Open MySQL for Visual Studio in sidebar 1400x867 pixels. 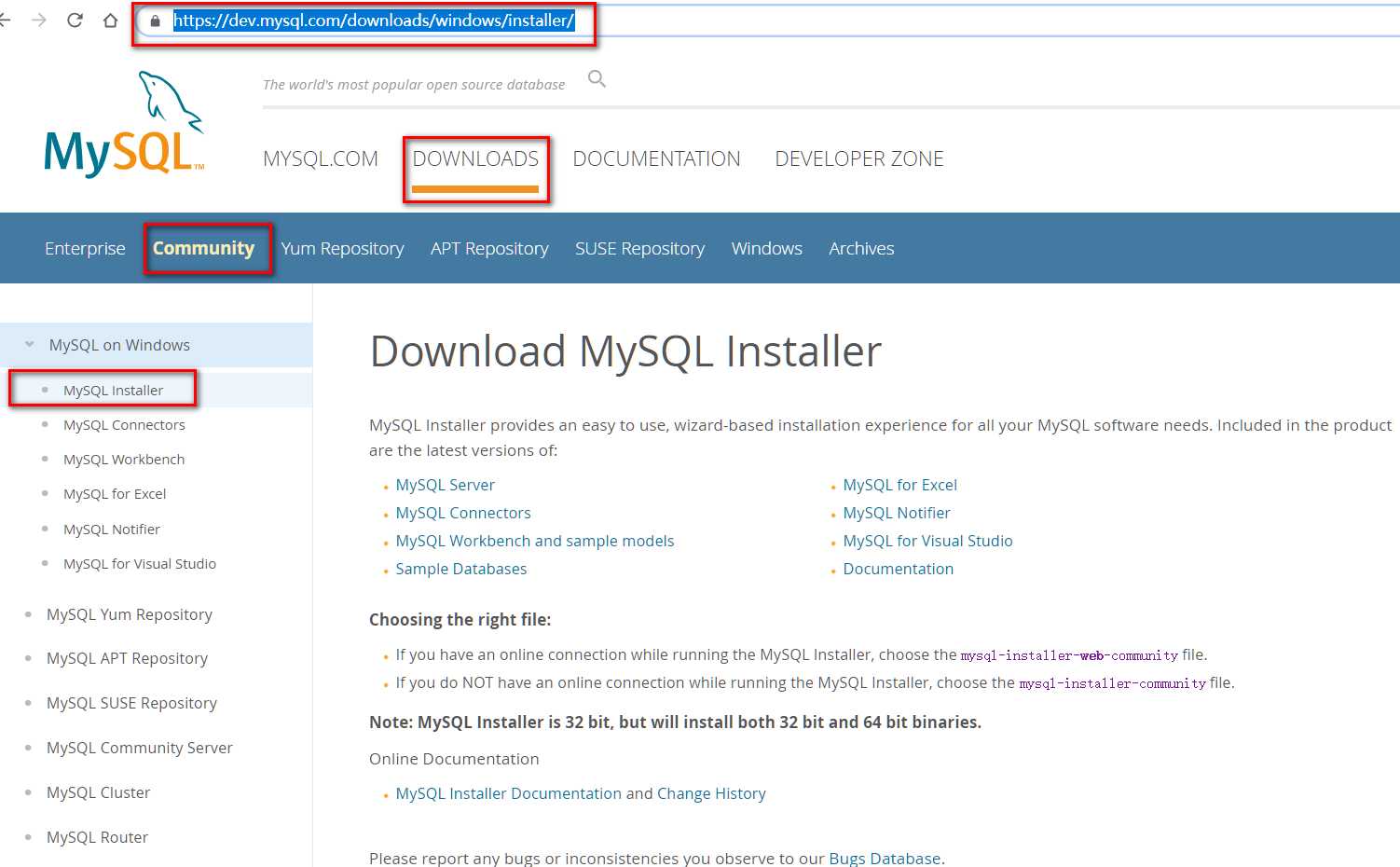click(140, 564)
